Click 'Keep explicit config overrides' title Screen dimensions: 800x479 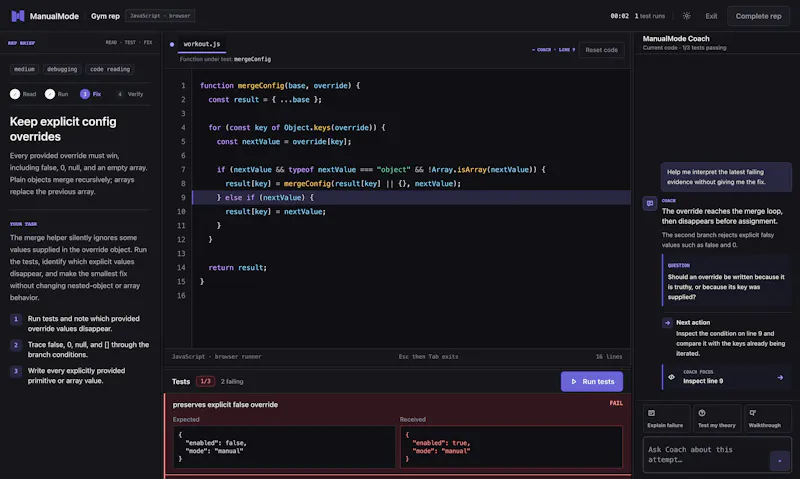pyautogui.click(x=63, y=129)
